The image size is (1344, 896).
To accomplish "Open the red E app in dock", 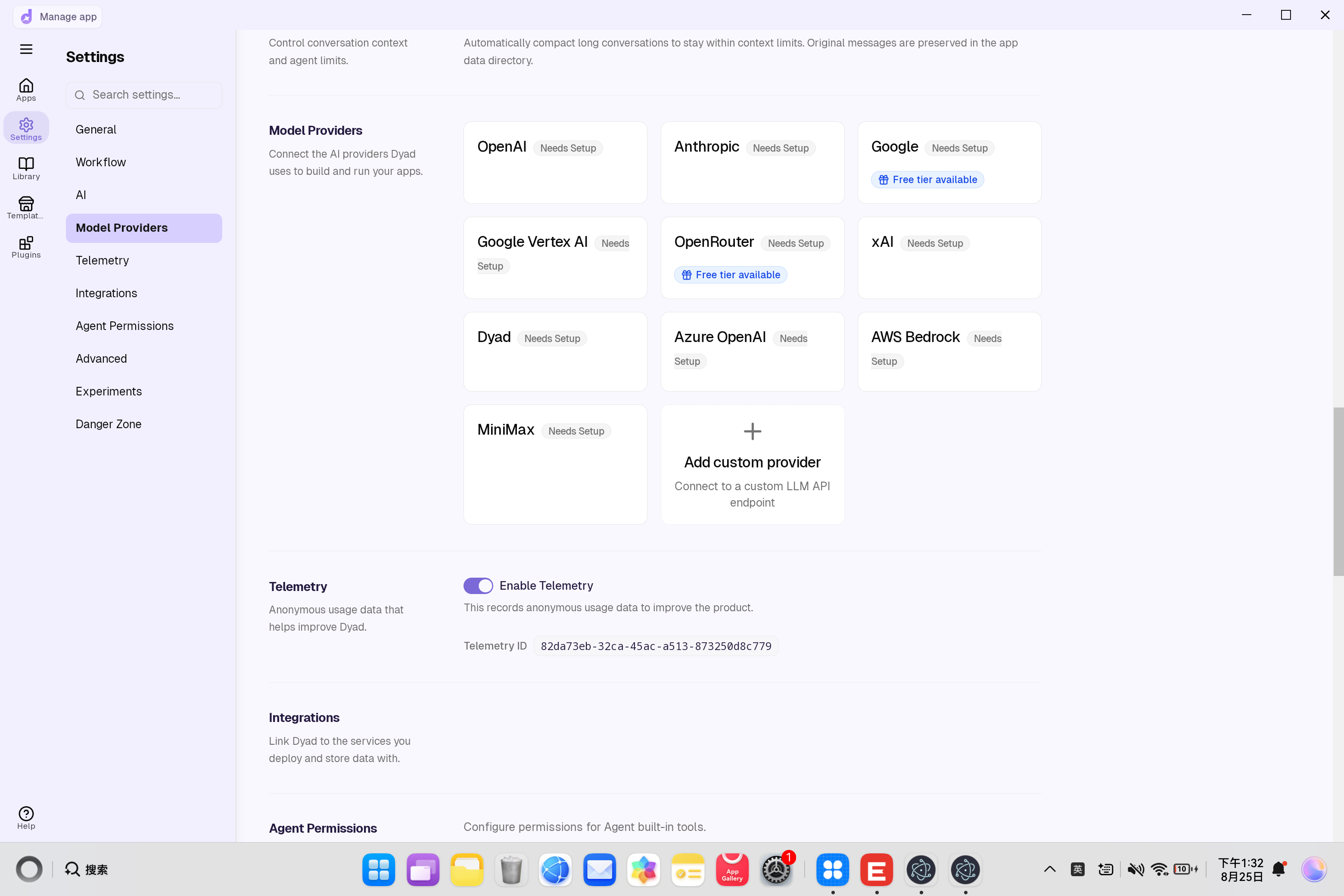I will tap(877, 870).
